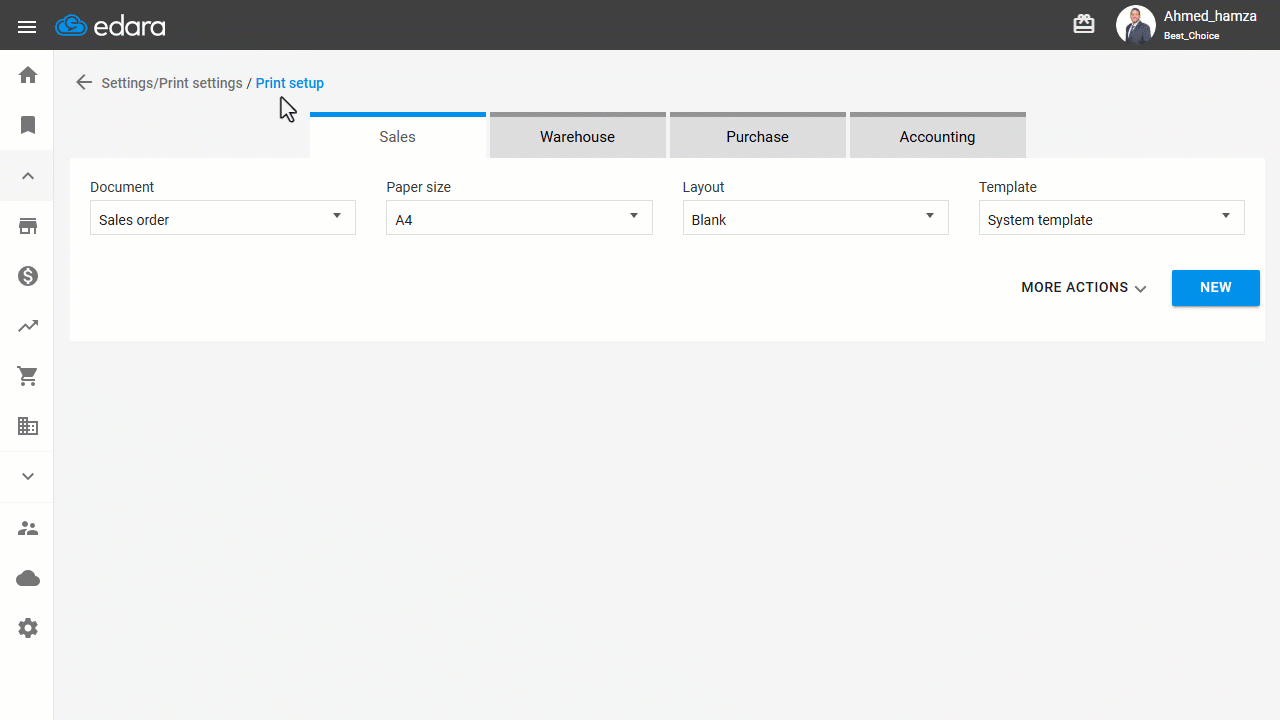Viewport: 1280px width, 720px height.
Task: Select the Sales tab
Action: click(398, 135)
